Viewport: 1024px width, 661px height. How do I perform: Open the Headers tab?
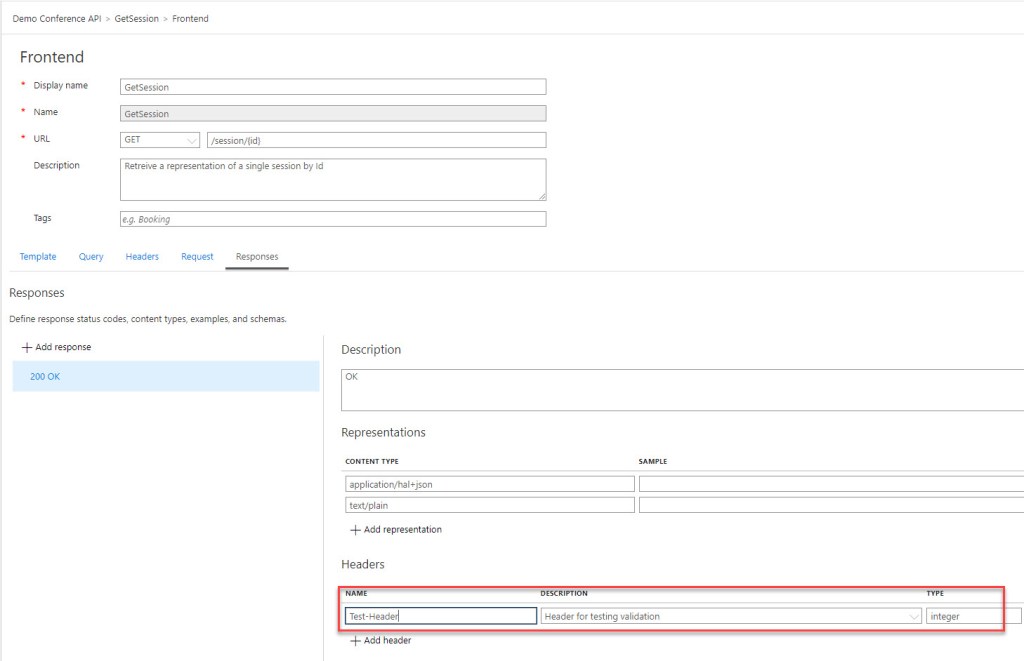pos(141,257)
